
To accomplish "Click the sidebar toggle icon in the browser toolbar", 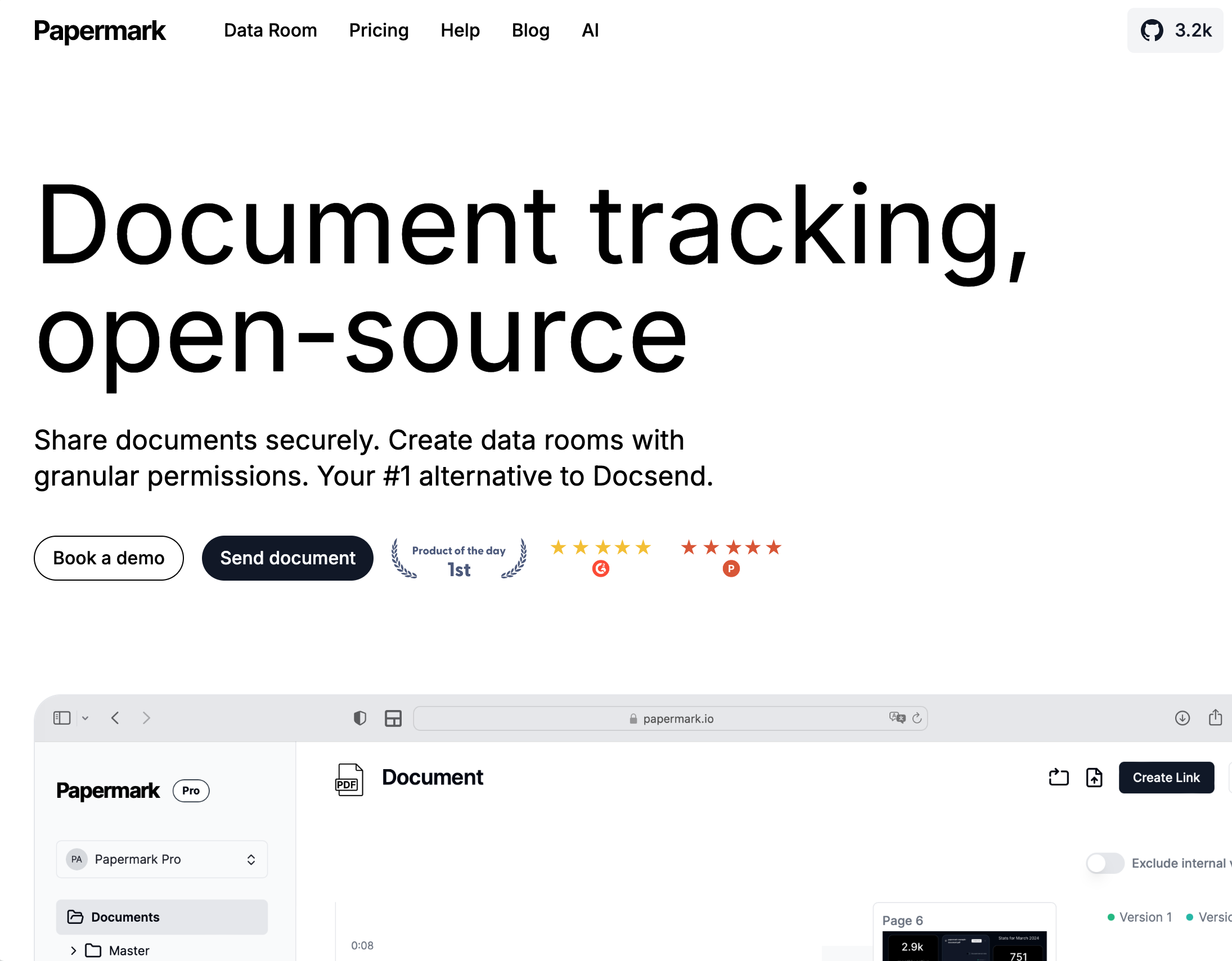I will [x=61, y=717].
